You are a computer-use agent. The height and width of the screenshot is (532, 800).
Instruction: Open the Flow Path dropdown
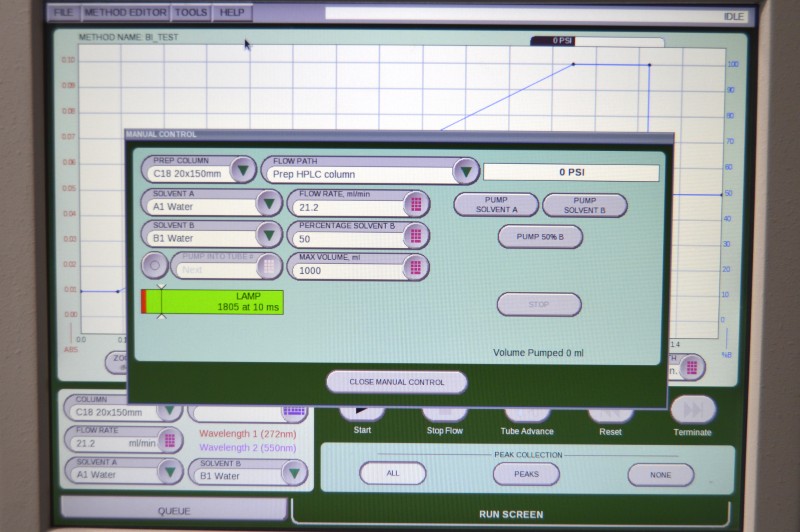coord(465,171)
